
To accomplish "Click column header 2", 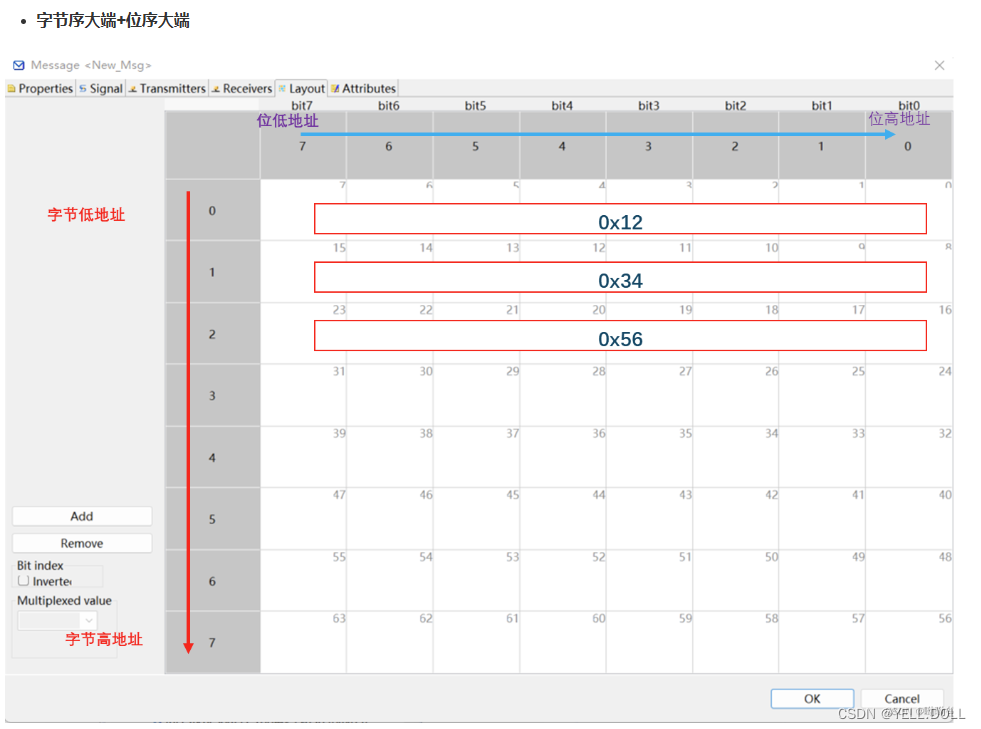I will [x=736, y=146].
